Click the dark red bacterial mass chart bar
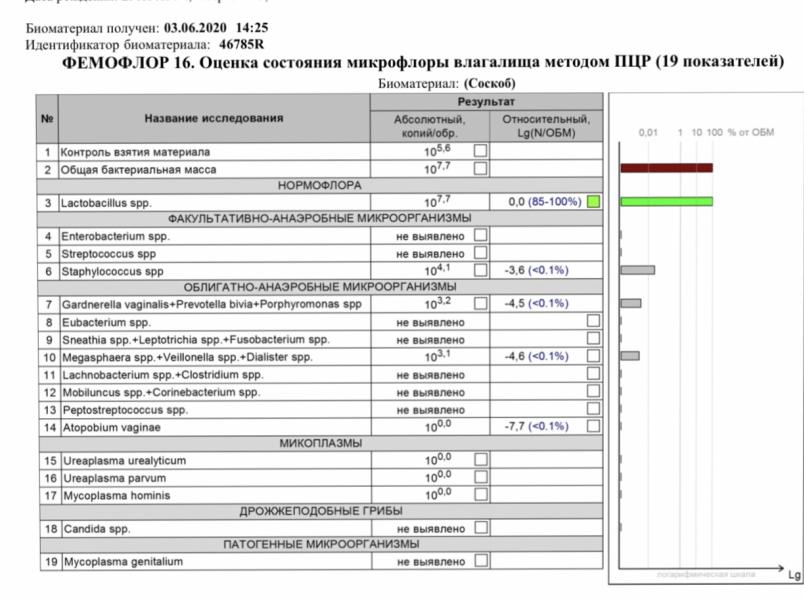 (667, 168)
